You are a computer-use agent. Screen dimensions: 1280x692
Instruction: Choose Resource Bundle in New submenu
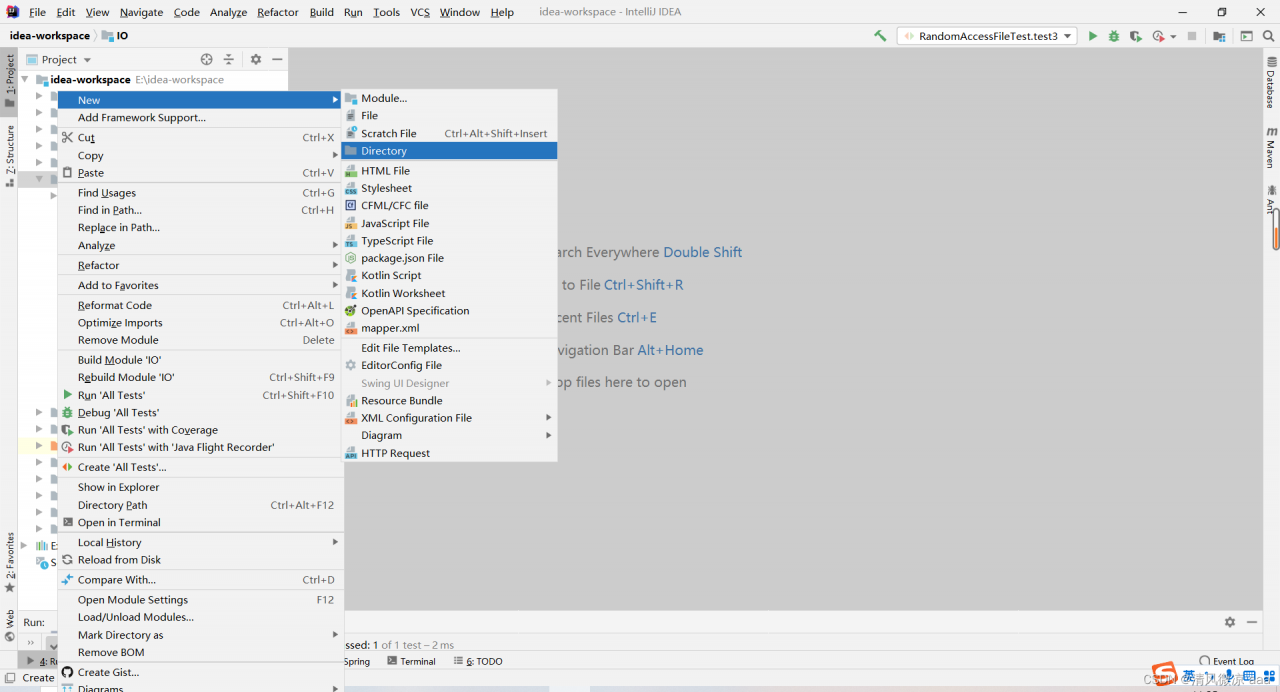tap(449, 401)
